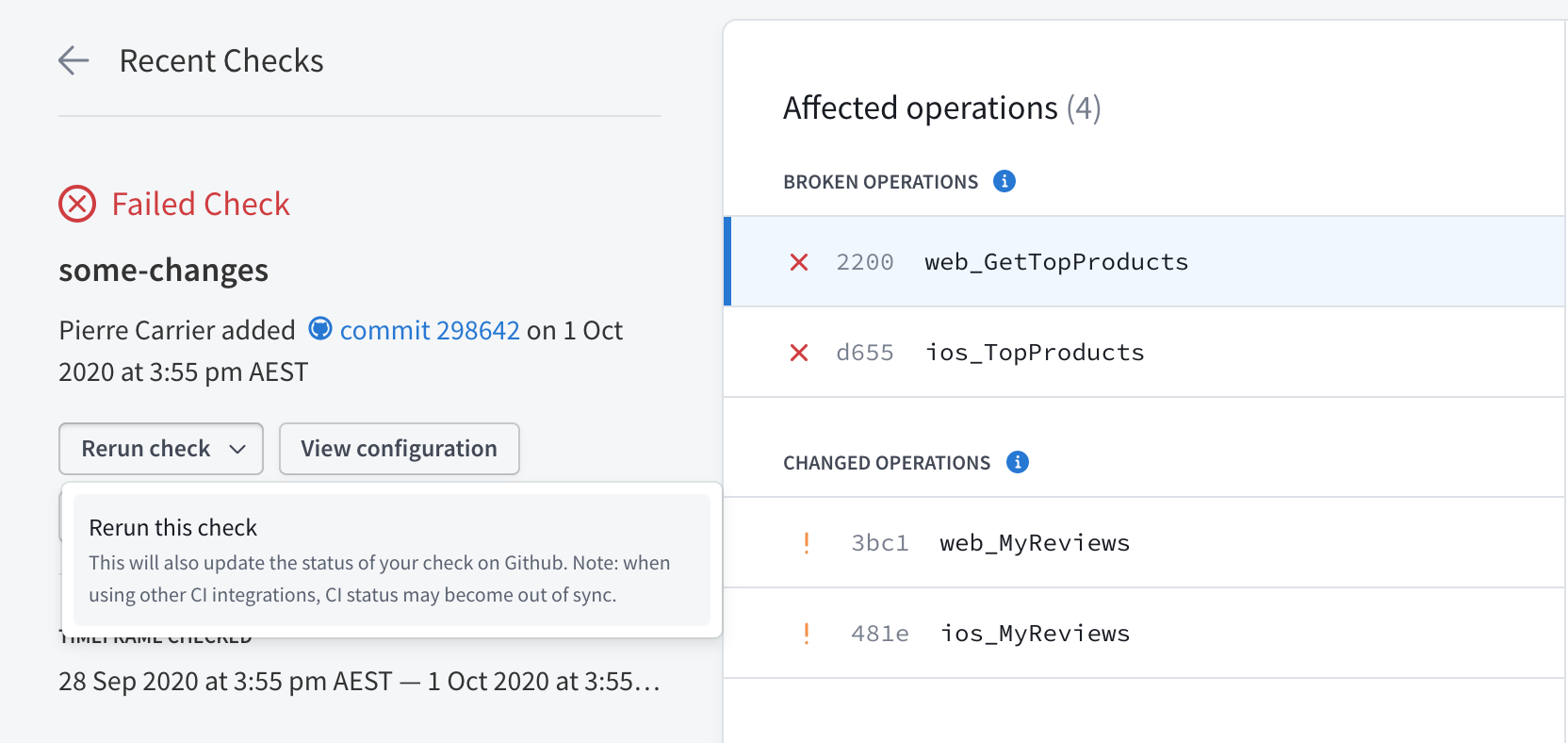
Task: Click the red X icon for web_GetTopProducts
Action: tap(799, 262)
